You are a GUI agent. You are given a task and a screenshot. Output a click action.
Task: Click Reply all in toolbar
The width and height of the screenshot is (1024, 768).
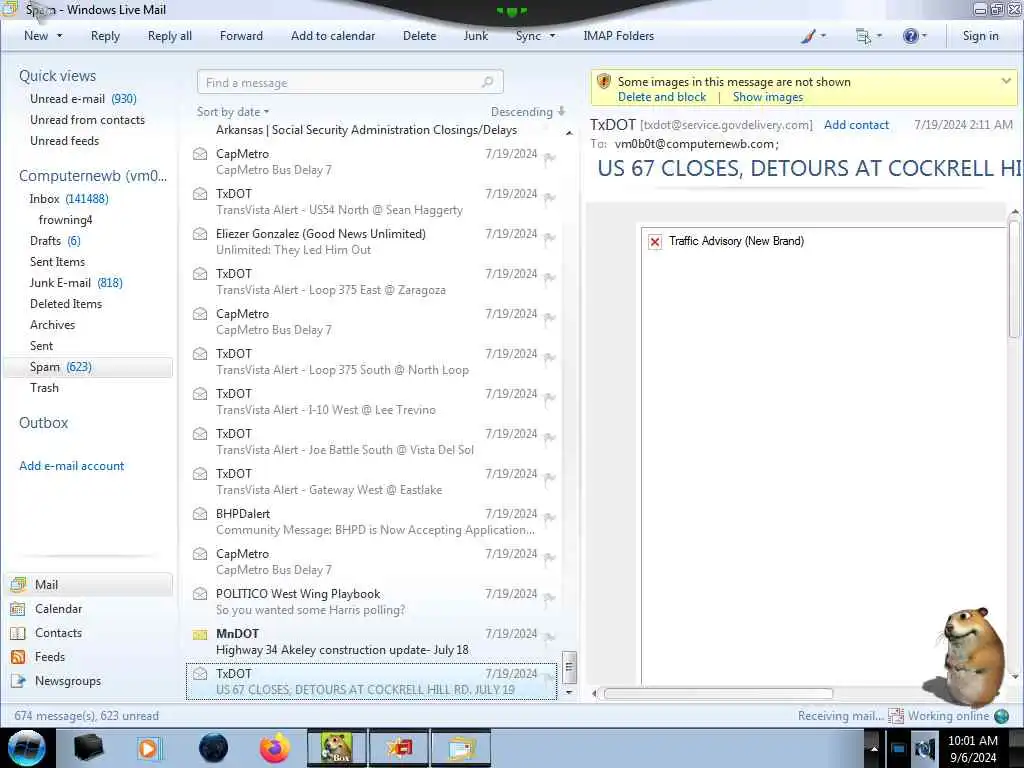point(170,36)
